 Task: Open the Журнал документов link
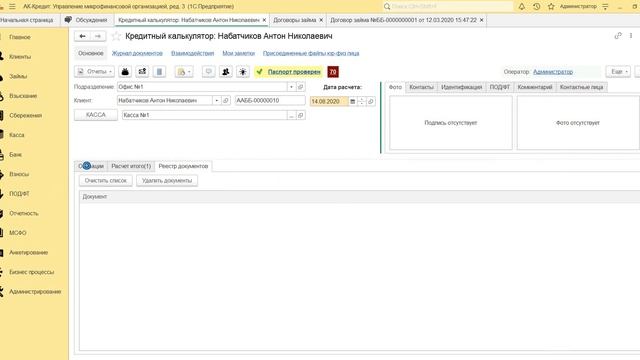coord(137,53)
